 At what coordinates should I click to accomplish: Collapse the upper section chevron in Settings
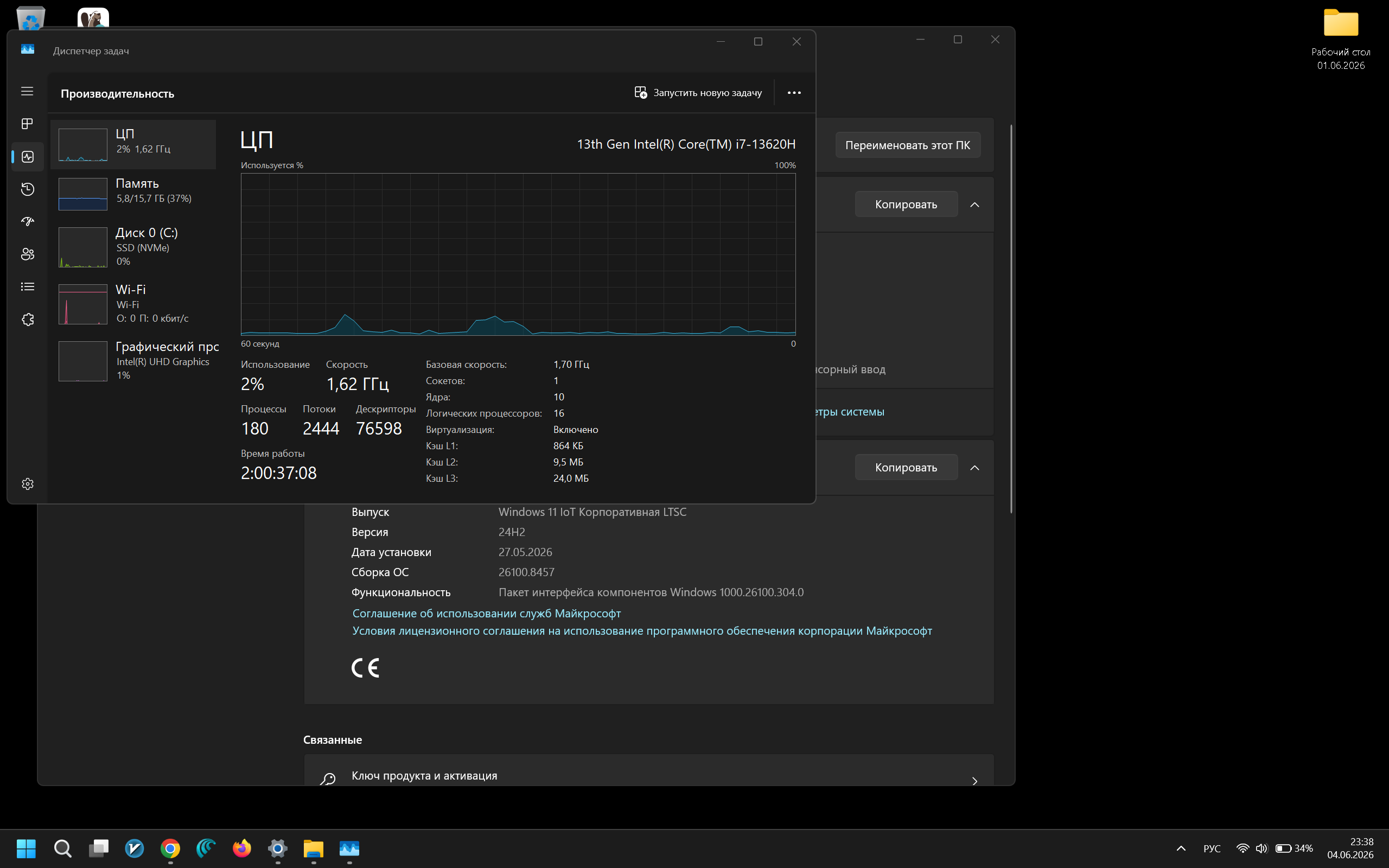coord(974,205)
